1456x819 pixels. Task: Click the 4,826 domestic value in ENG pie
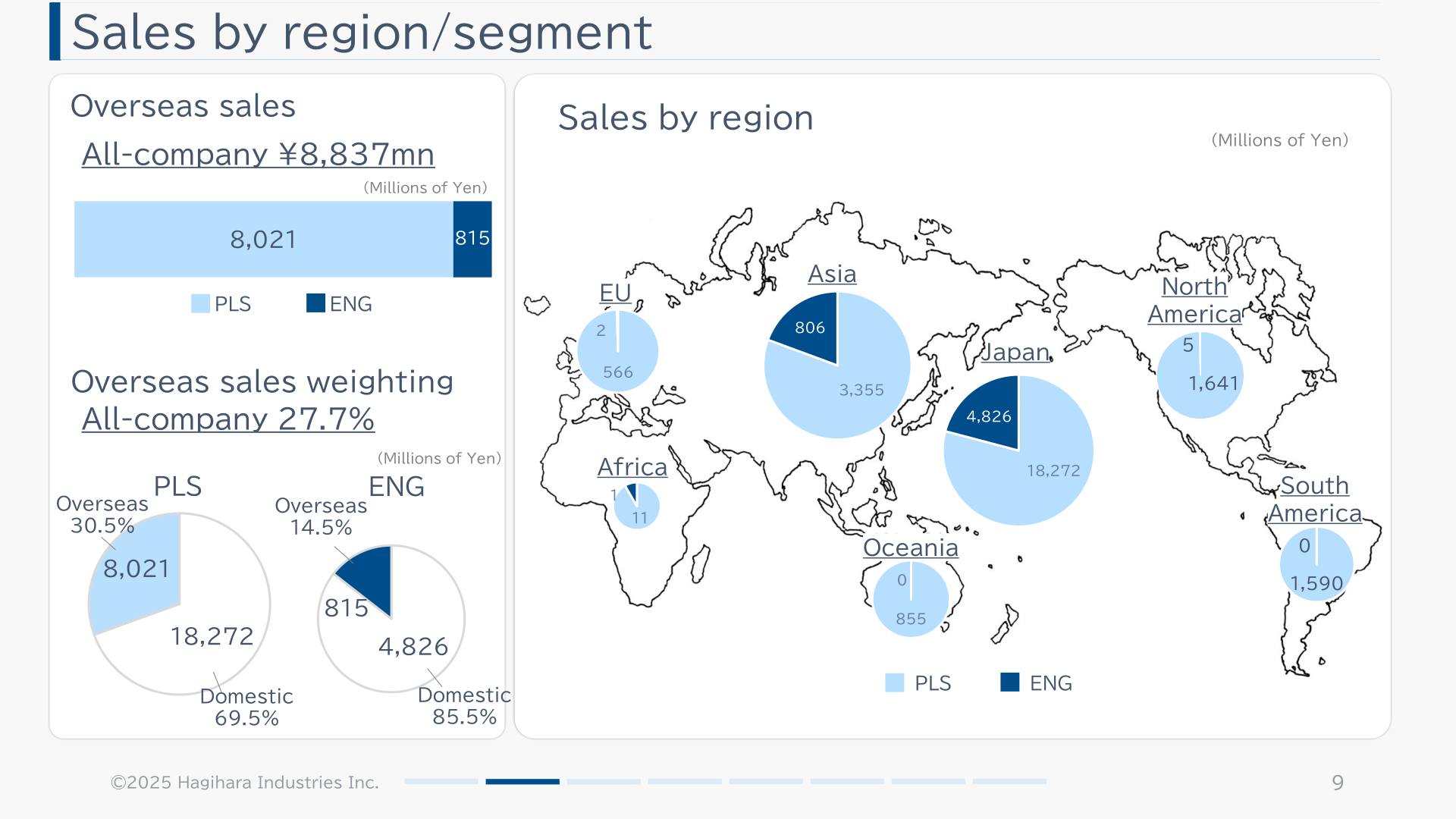coord(413,647)
